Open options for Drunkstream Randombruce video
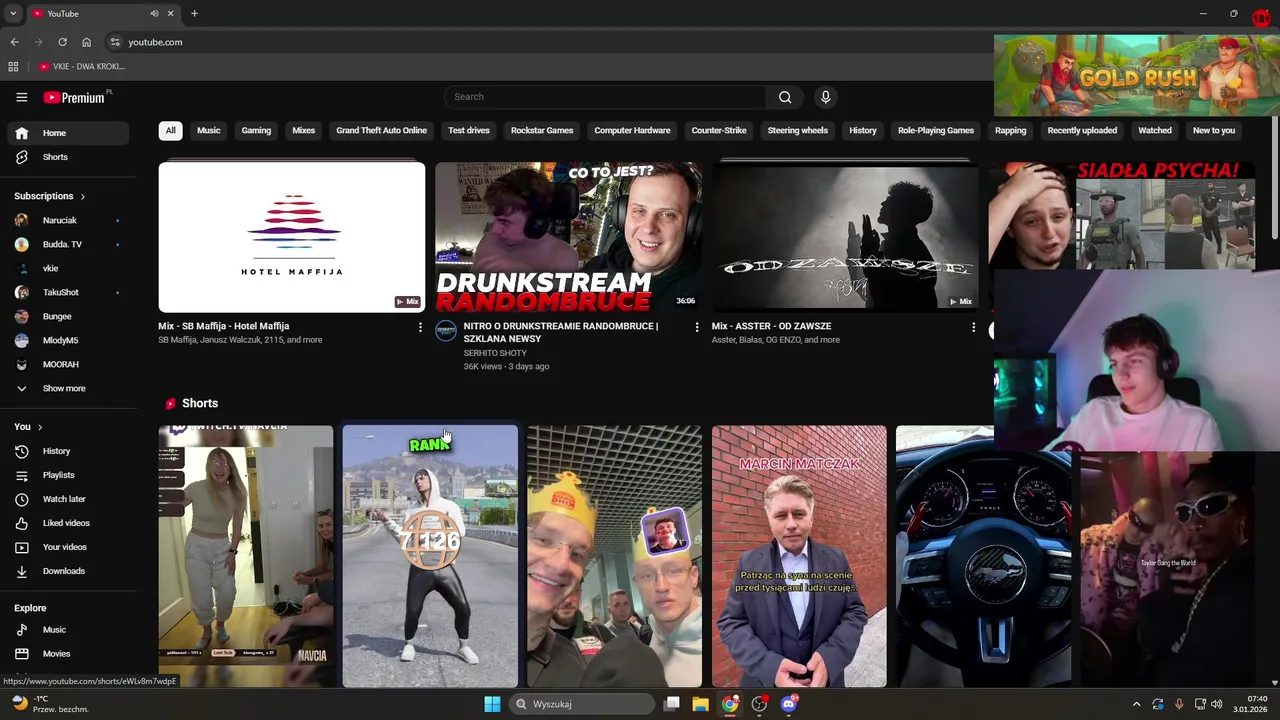The height and width of the screenshot is (720, 1280). [x=697, y=327]
